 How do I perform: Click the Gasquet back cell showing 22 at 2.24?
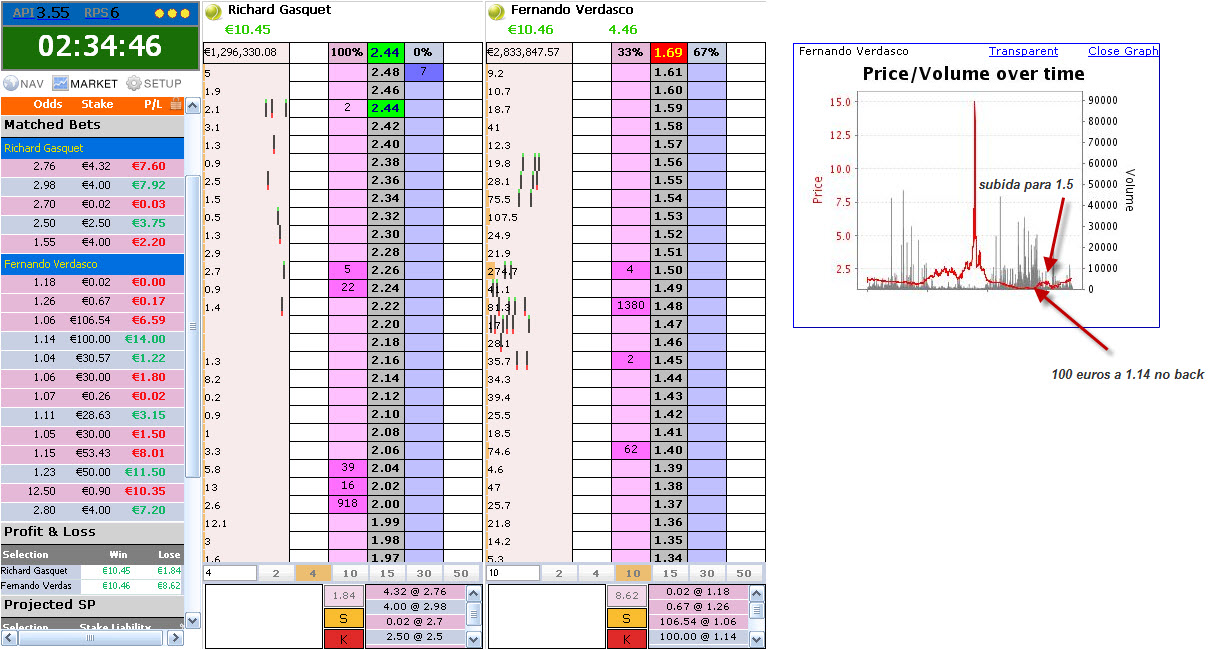pyautogui.click(x=347, y=288)
